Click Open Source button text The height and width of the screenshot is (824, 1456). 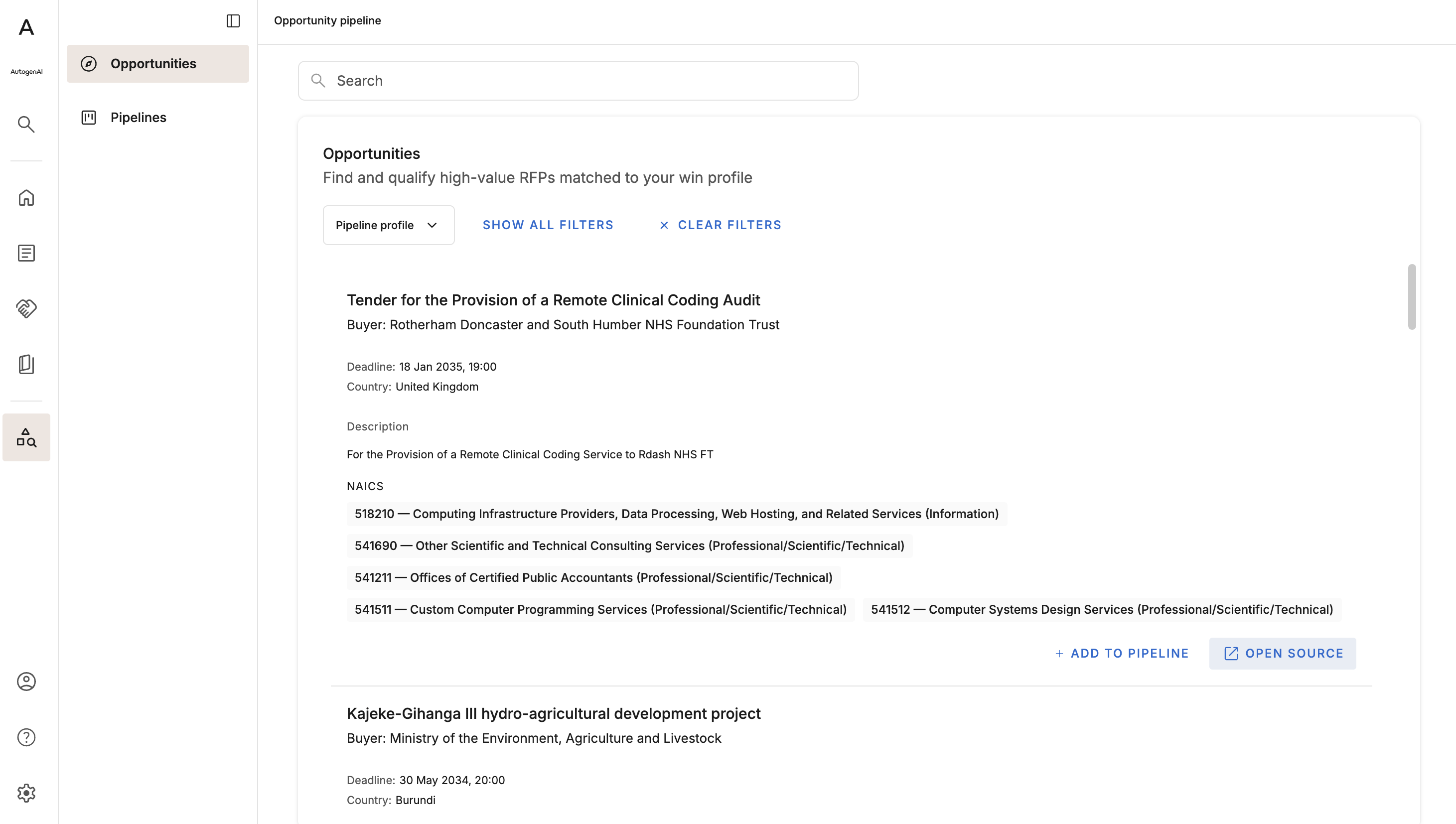1294,654
